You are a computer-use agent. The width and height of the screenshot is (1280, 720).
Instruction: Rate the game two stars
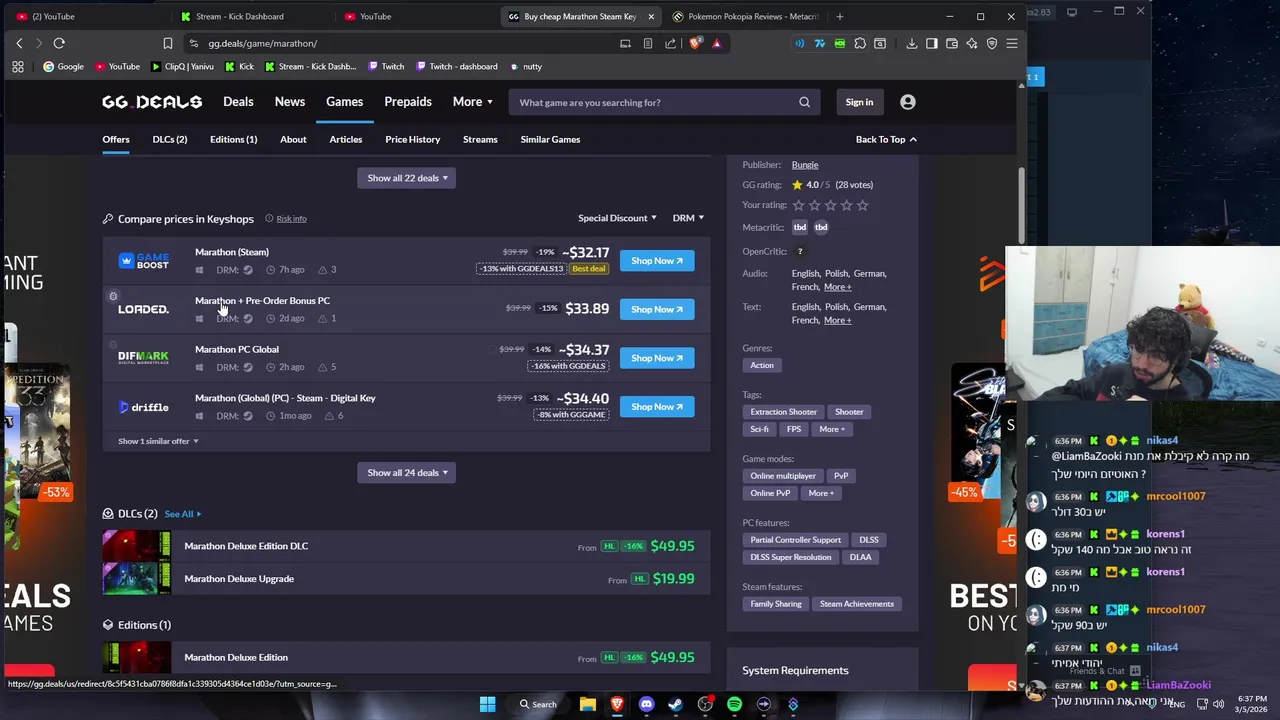814,205
